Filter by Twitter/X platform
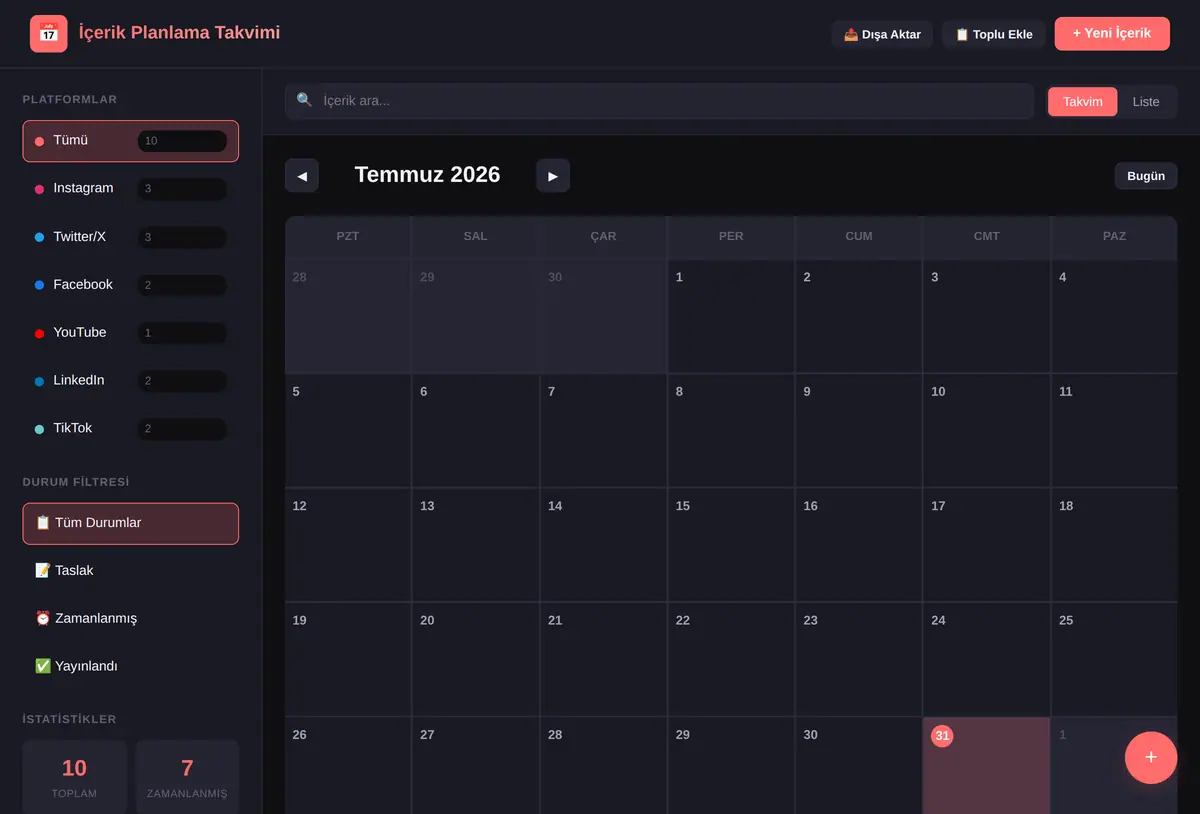The height and width of the screenshot is (814, 1200). [131, 237]
